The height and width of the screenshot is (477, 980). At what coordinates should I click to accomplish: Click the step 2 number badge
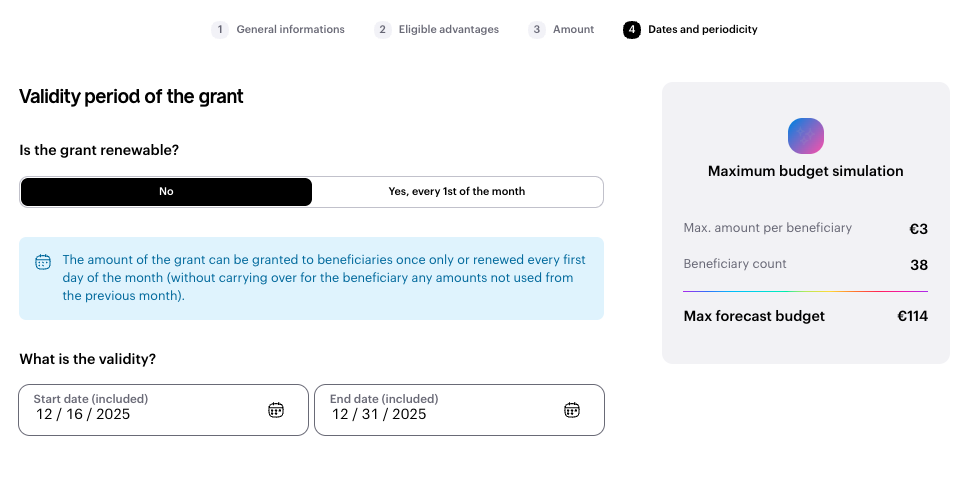pos(383,30)
